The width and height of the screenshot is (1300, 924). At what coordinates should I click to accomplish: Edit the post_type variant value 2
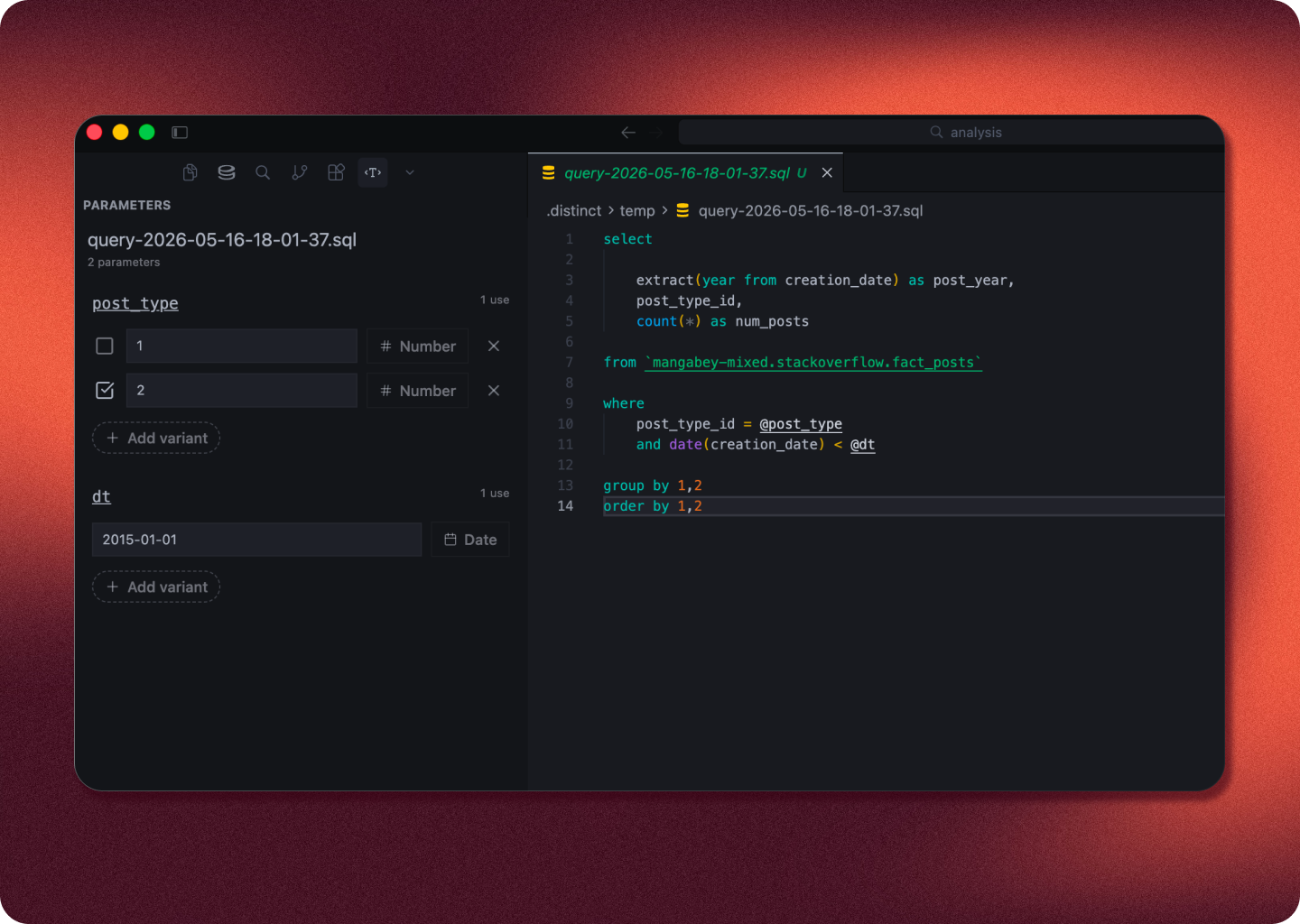[x=242, y=391]
